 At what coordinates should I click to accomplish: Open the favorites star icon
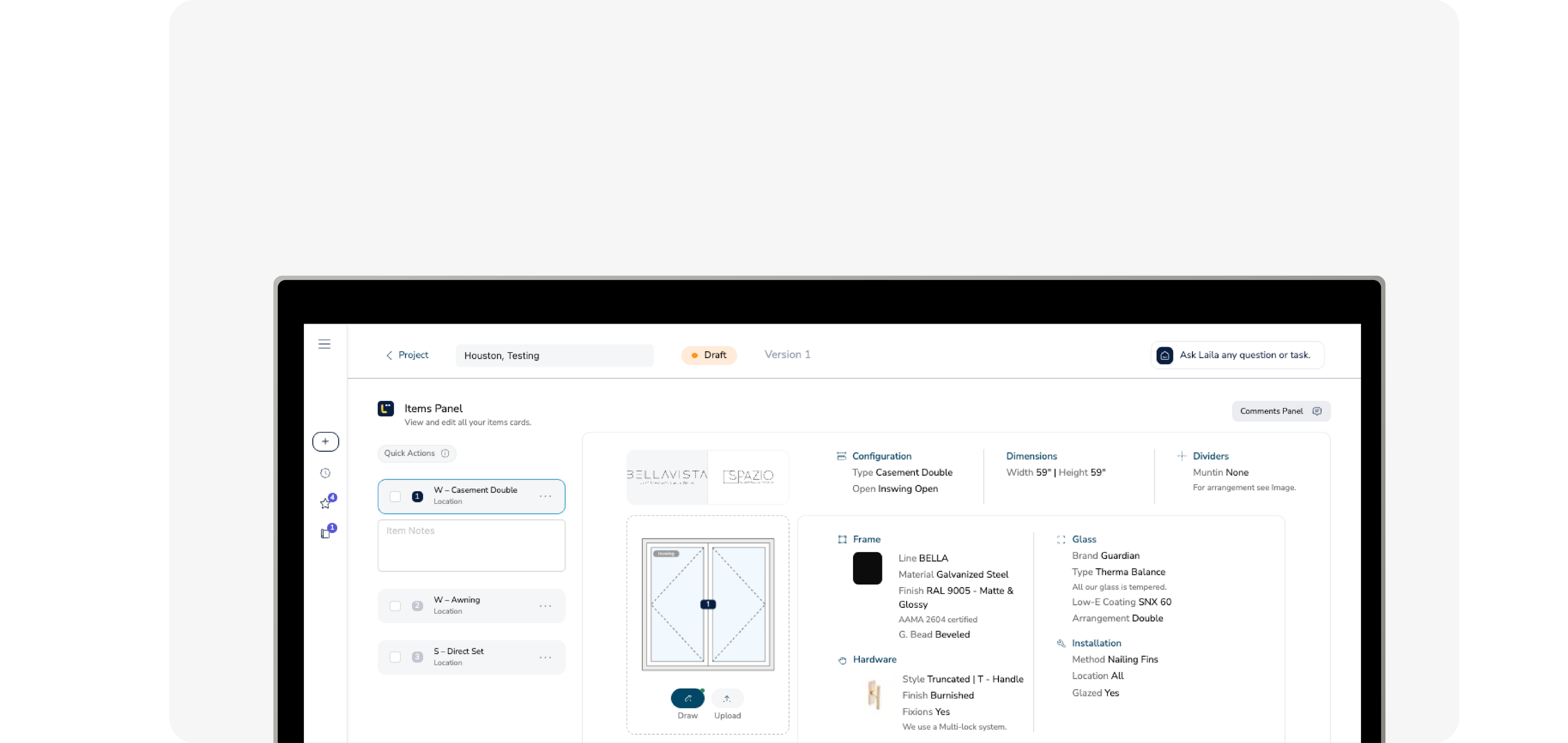pos(326,503)
